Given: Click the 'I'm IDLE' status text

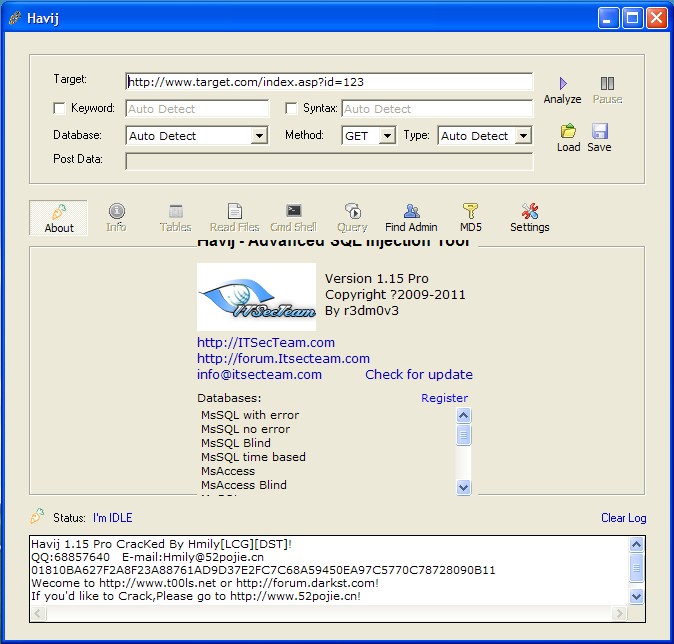Looking at the screenshot, I should point(113,518).
